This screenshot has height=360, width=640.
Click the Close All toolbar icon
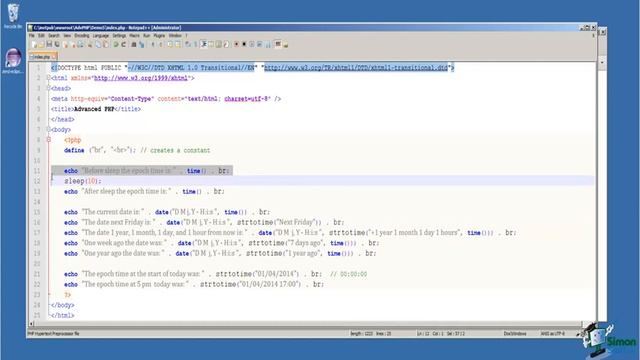point(73,44)
